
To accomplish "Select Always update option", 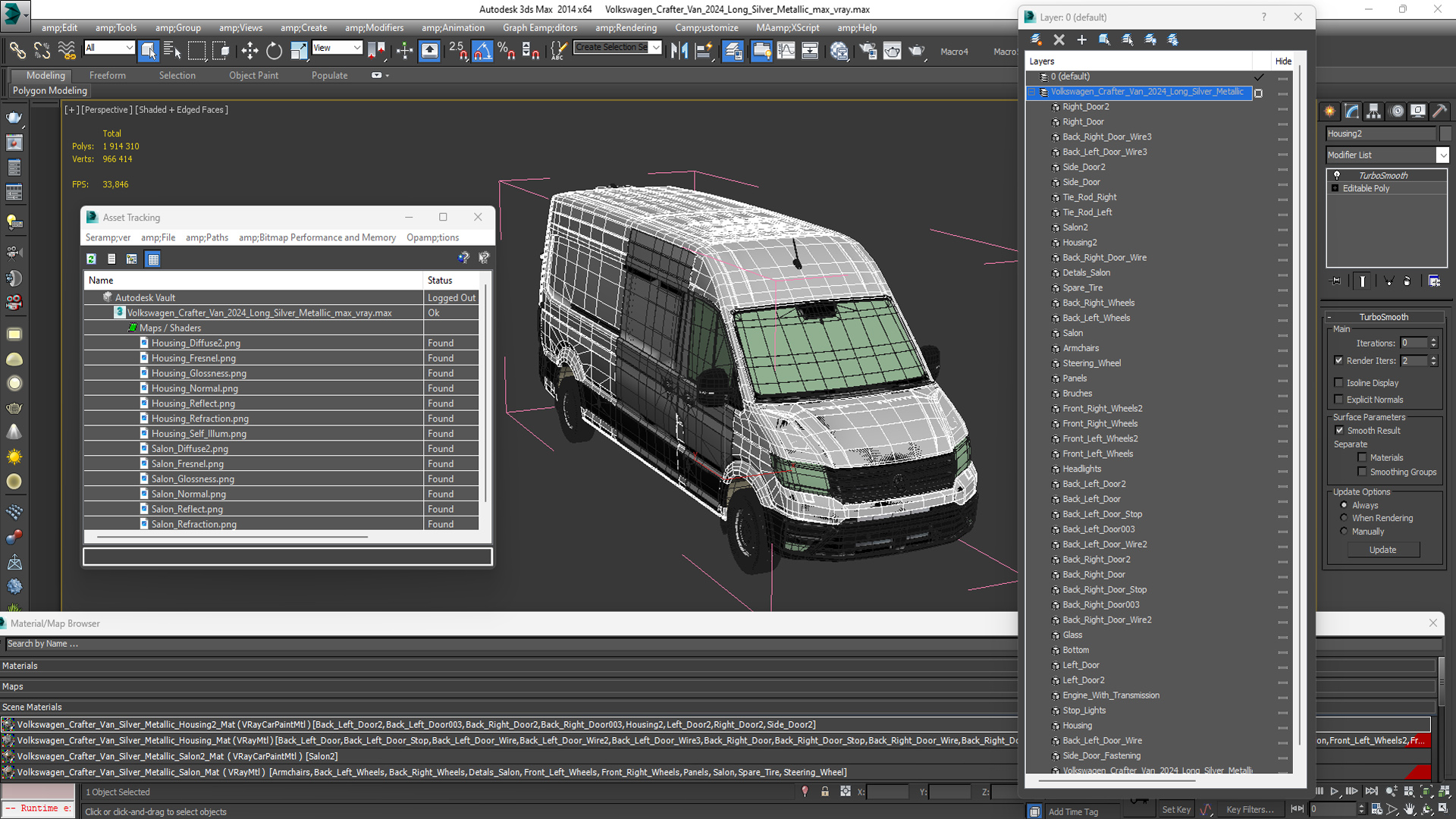I will point(1344,505).
